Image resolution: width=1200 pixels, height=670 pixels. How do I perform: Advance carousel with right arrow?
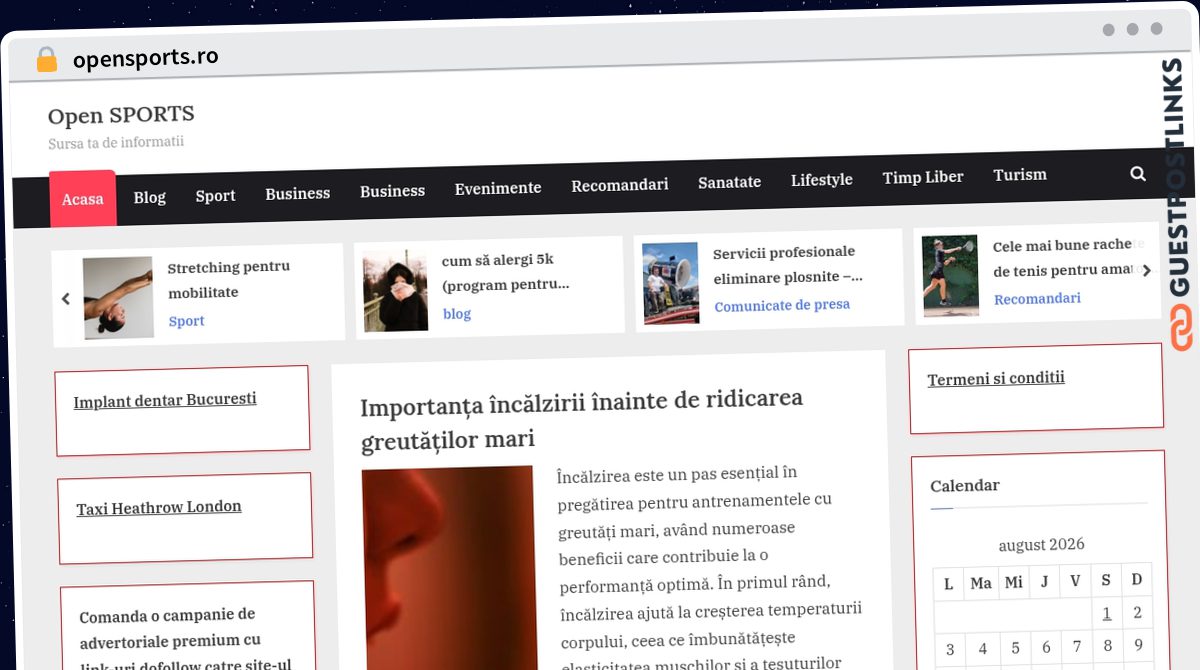click(1146, 270)
